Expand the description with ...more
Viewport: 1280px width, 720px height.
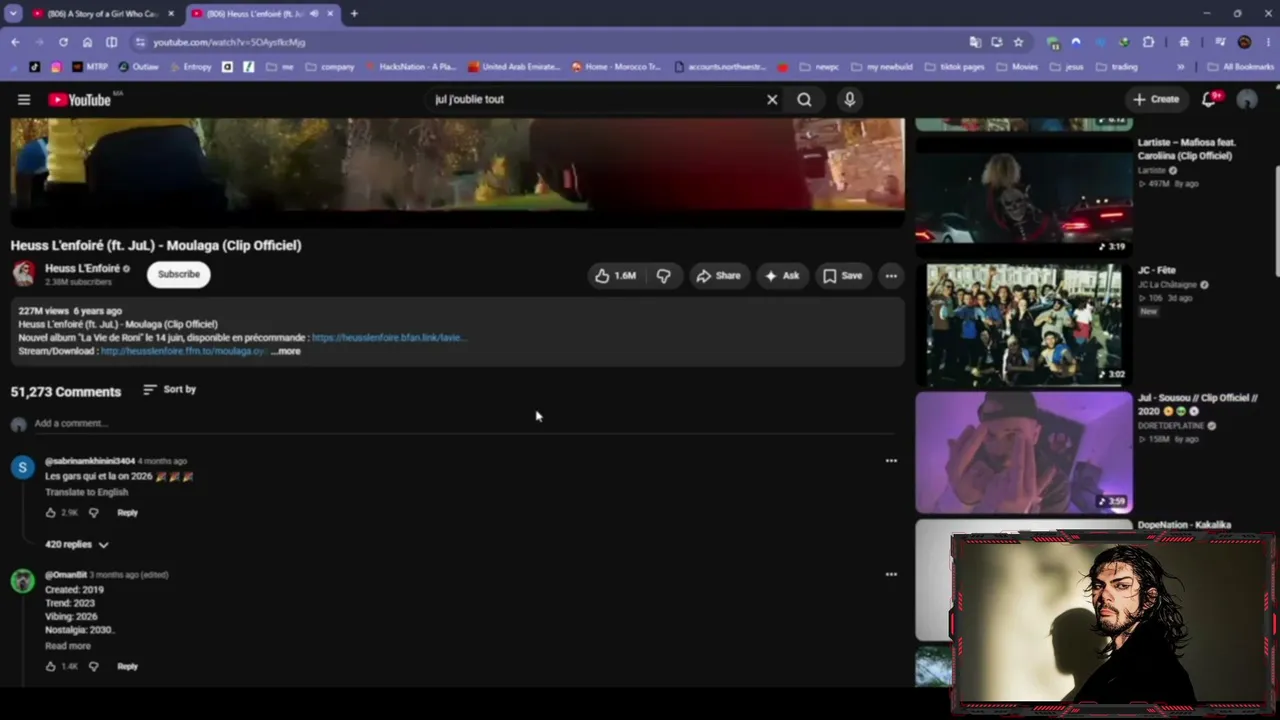286,351
